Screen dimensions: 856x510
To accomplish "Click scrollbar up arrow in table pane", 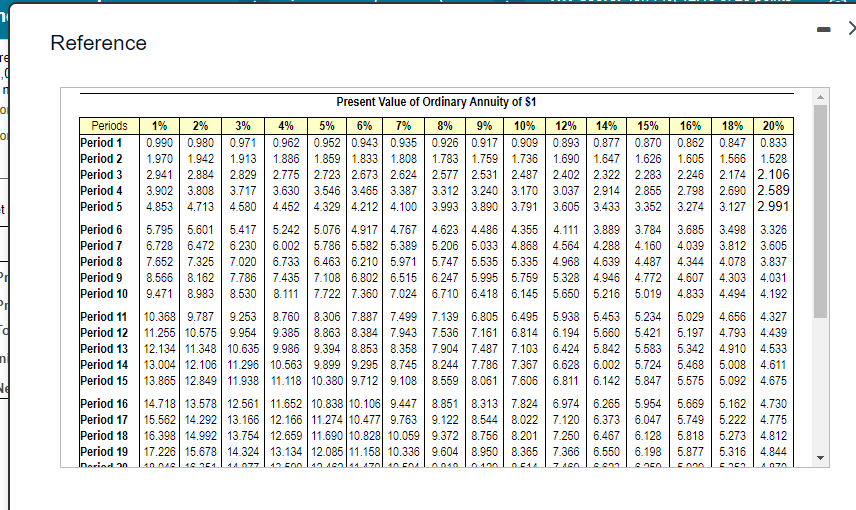I will (820, 97).
